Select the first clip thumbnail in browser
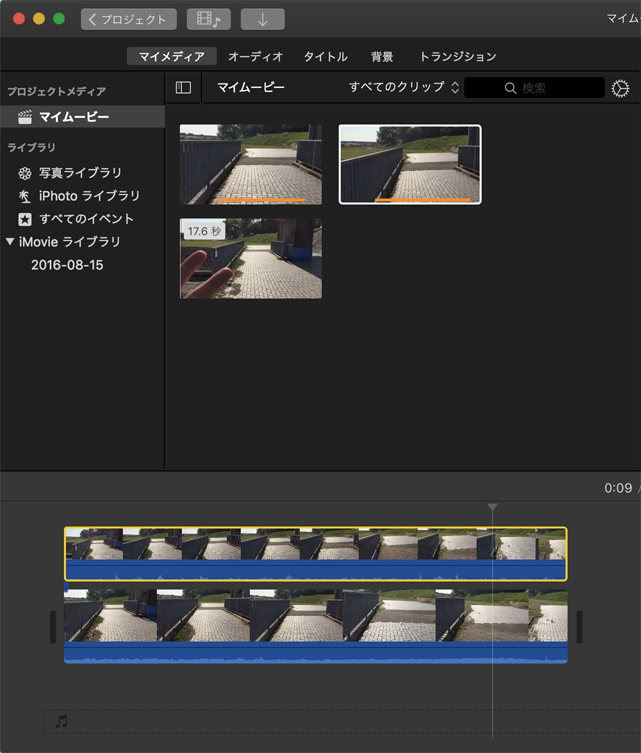Screen dimensions: 641x753 (x=251, y=164)
